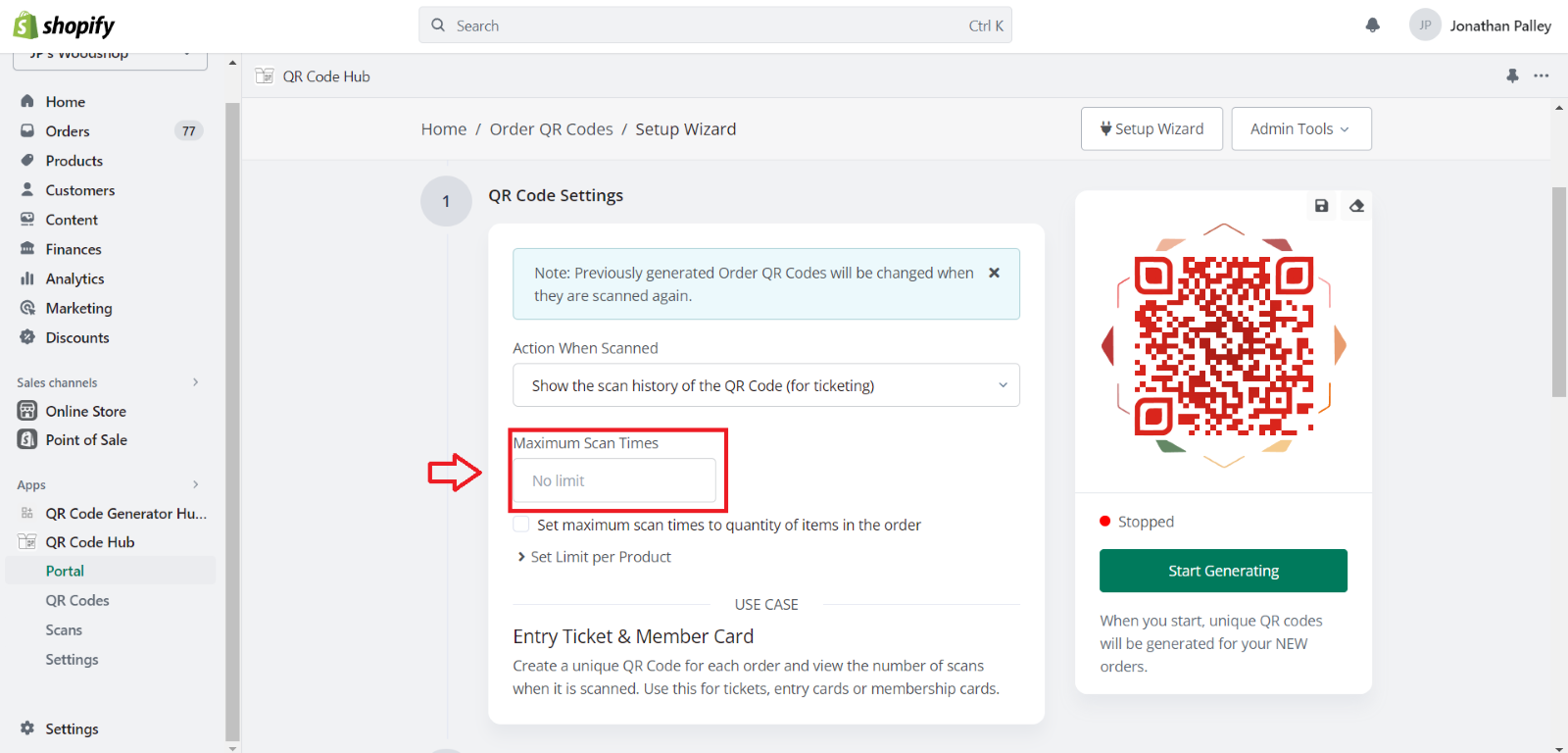
Task: Select the next QR frame arrow
Action: click(1340, 345)
